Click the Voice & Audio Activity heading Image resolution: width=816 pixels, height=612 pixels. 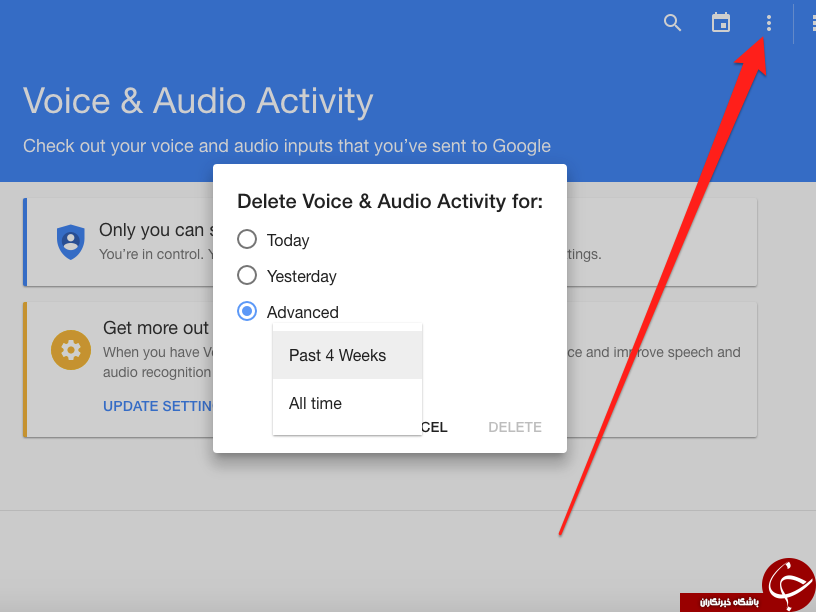pos(198,101)
